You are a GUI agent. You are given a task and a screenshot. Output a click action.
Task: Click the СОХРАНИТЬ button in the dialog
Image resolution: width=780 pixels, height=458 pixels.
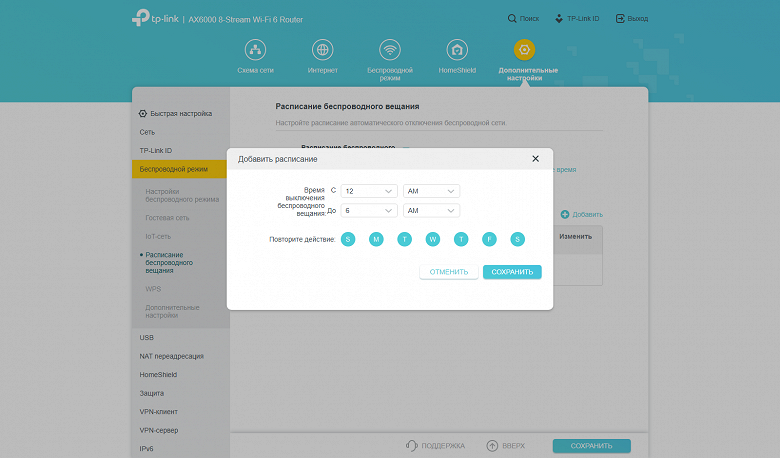tap(512, 272)
